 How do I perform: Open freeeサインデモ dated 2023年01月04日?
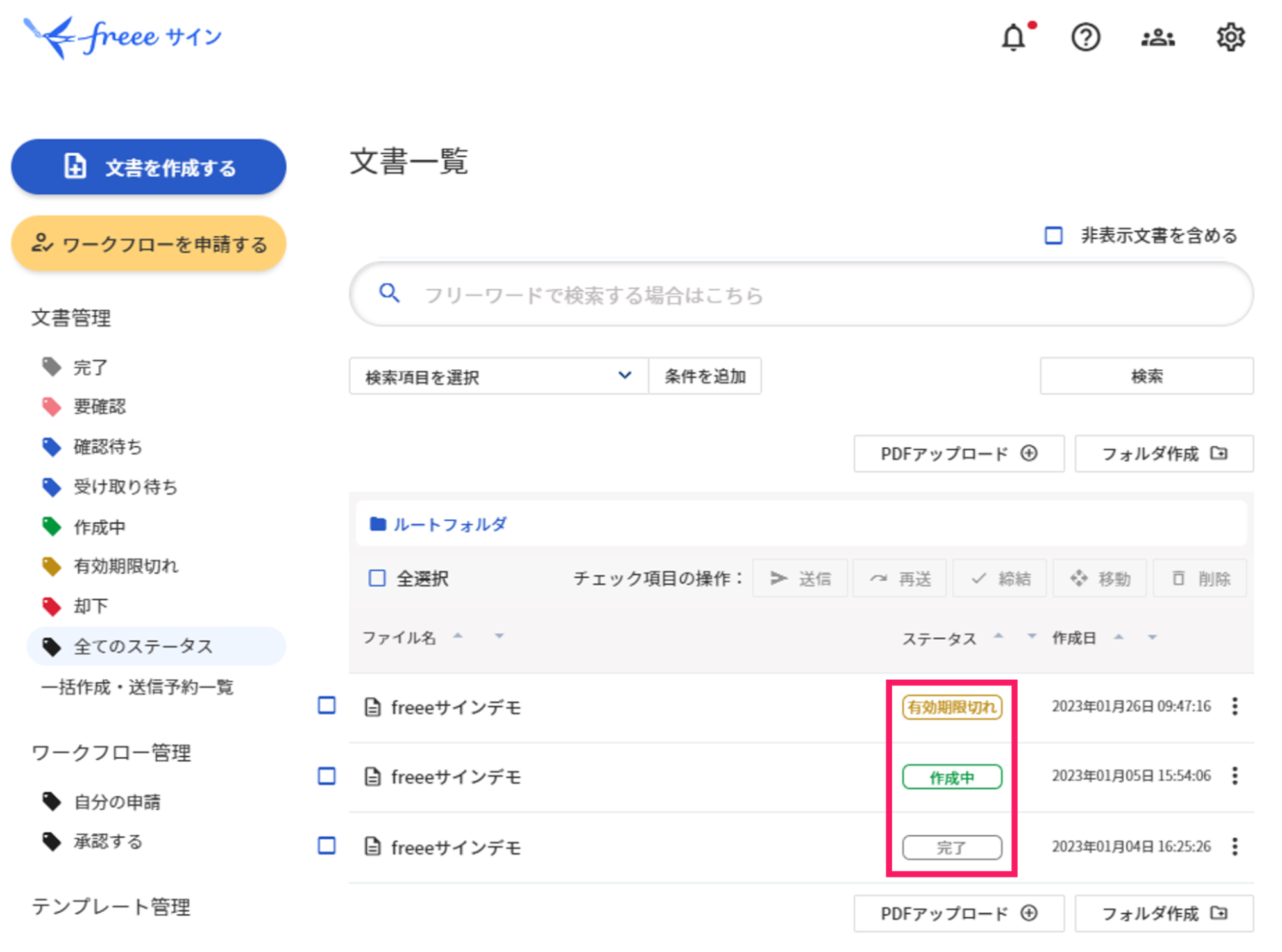(456, 847)
